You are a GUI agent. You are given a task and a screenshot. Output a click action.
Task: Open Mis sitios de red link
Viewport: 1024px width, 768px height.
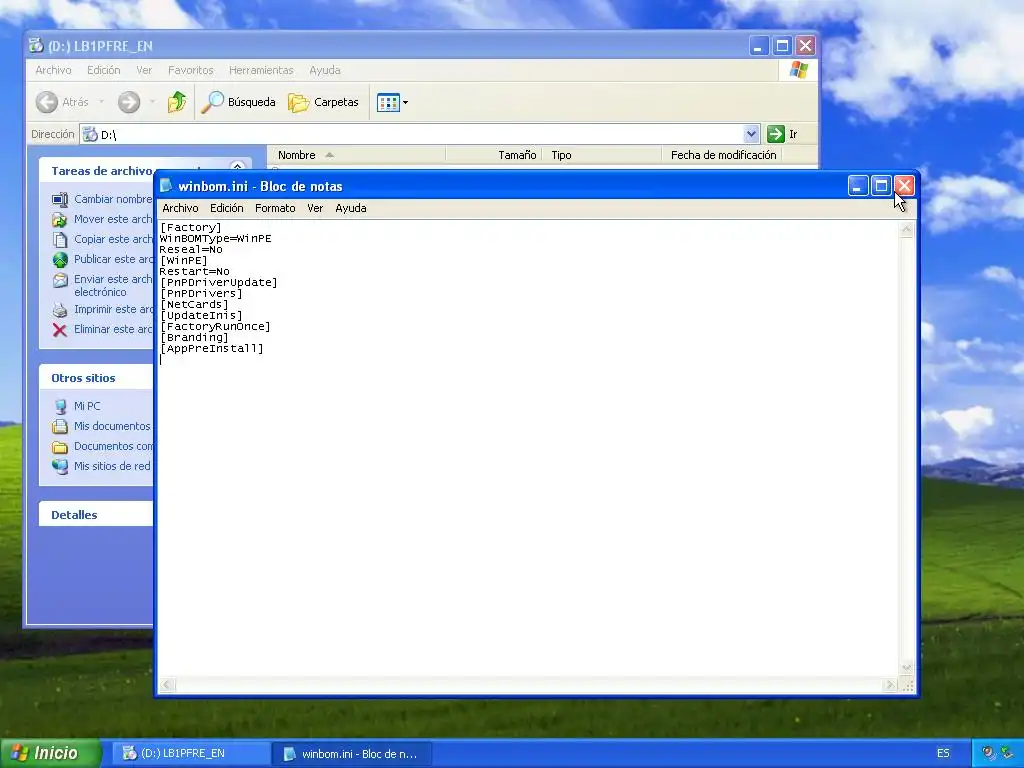(x=112, y=466)
